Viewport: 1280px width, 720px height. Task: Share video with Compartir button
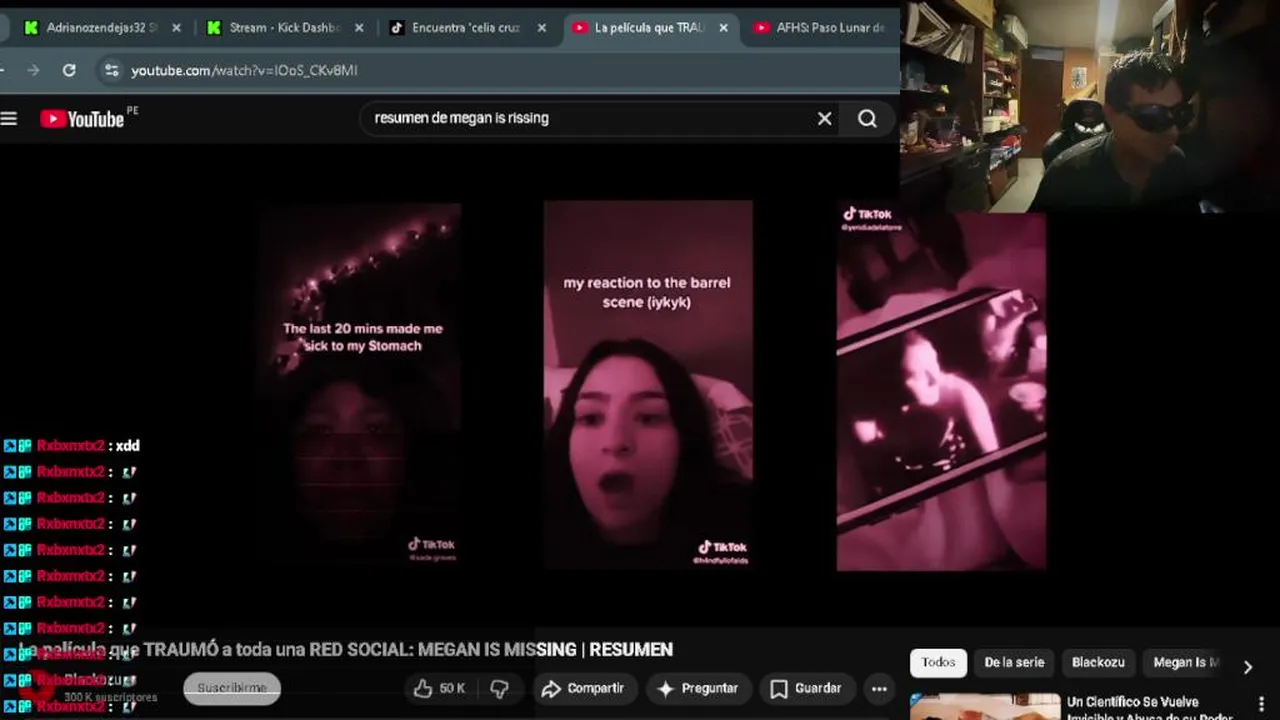tap(583, 688)
